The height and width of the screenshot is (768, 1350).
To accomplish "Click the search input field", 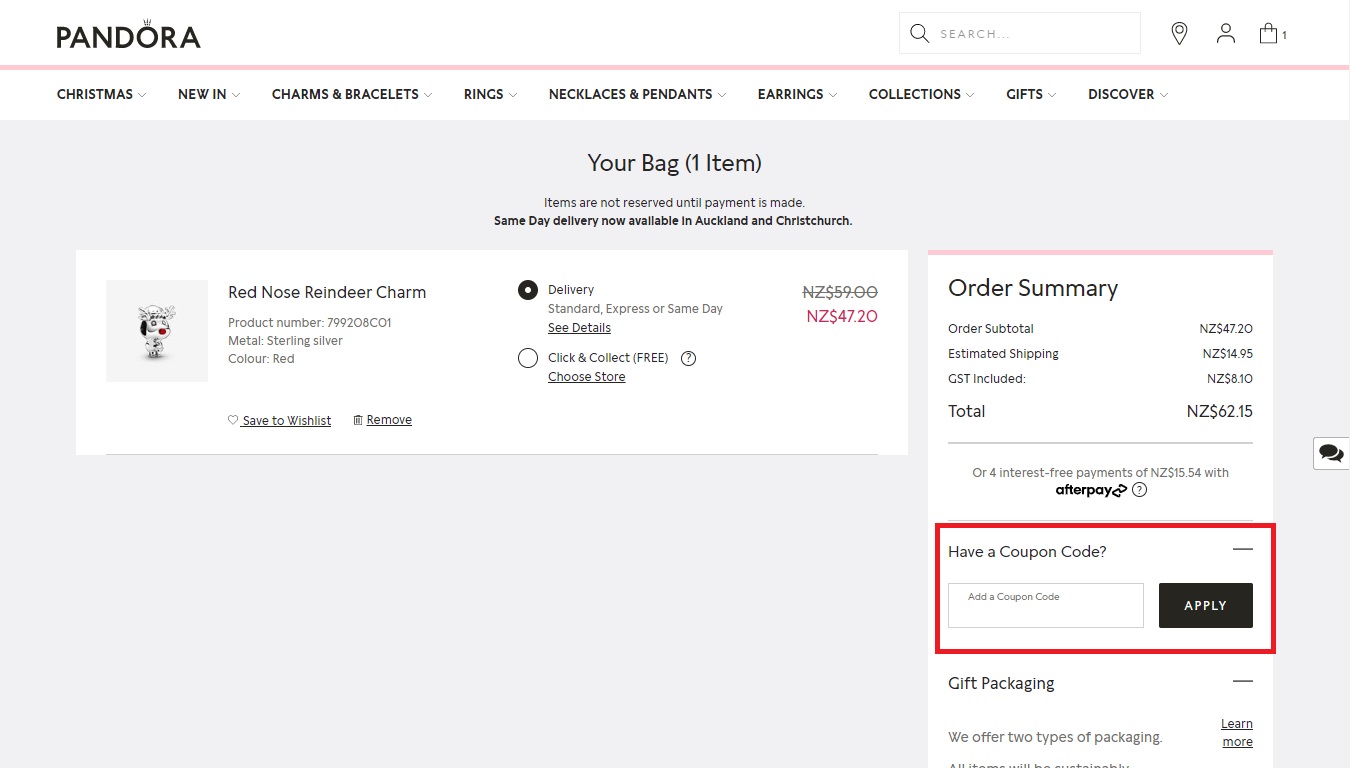I will tap(1020, 34).
